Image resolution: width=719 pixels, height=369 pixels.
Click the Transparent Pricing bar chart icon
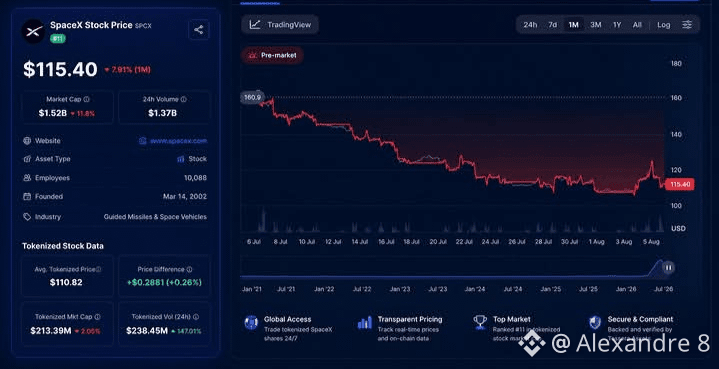(x=365, y=322)
